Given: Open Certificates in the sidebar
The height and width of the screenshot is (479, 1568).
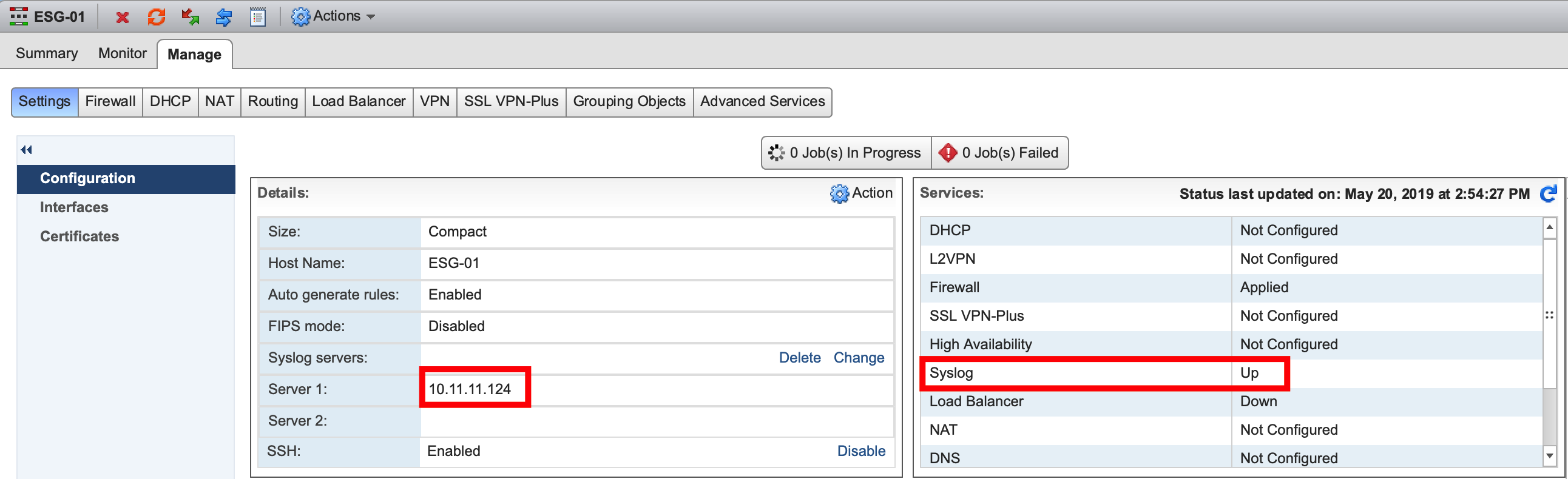Looking at the screenshot, I should point(79,236).
